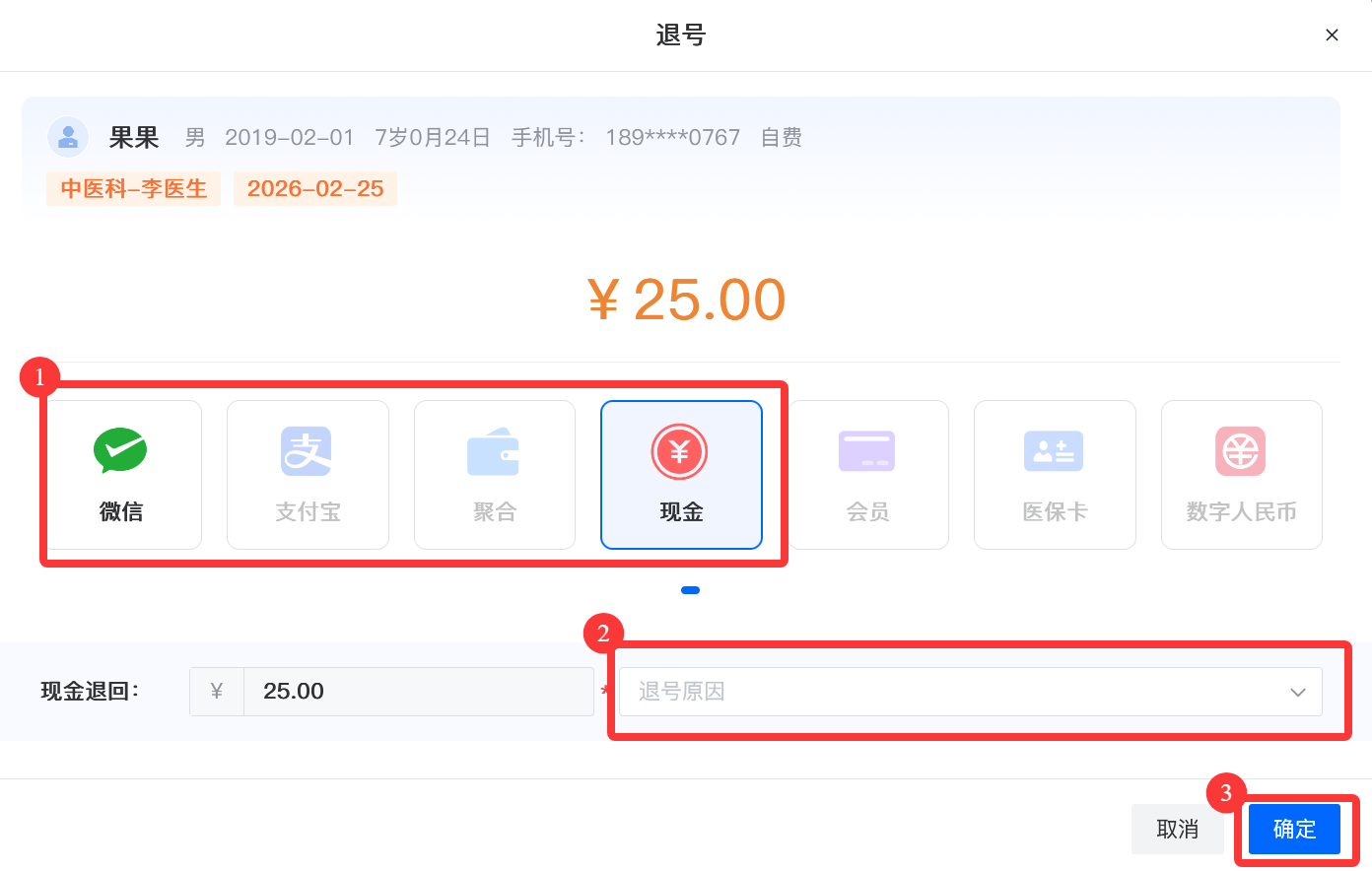Choose the Alipay (支付宝) icon
The height and width of the screenshot is (871, 1372).
pyautogui.click(x=307, y=451)
